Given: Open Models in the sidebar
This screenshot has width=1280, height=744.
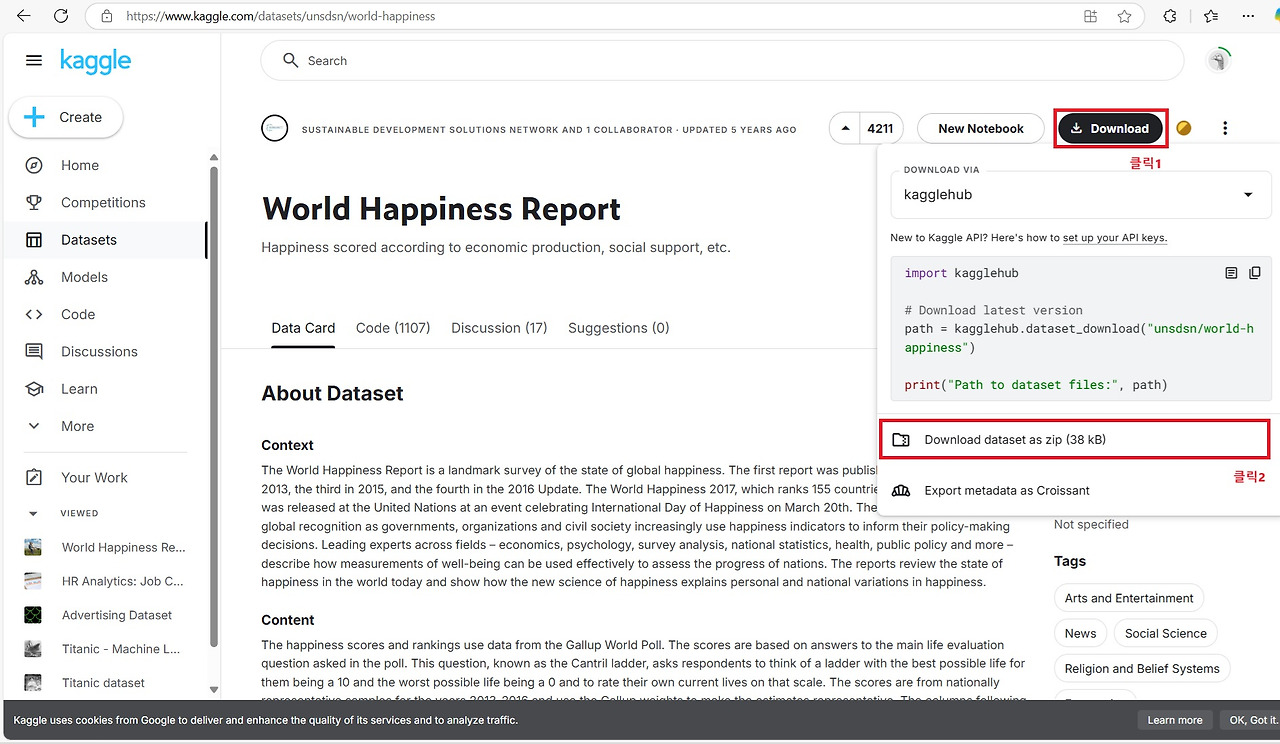Looking at the screenshot, I should [x=84, y=277].
